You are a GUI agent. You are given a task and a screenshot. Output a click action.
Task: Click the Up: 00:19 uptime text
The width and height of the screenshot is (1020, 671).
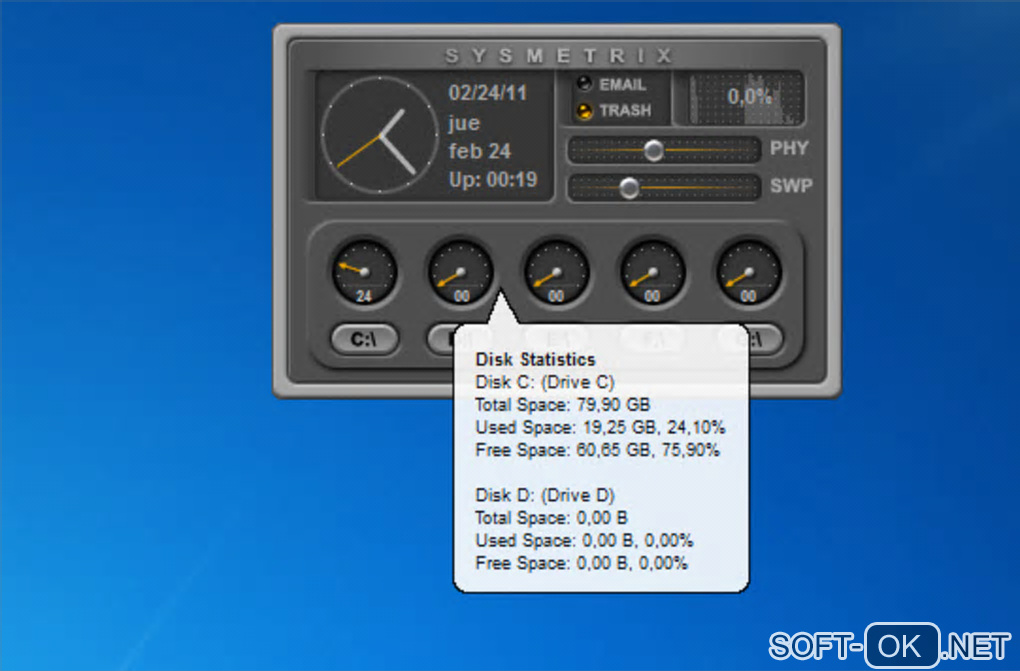tap(493, 180)
